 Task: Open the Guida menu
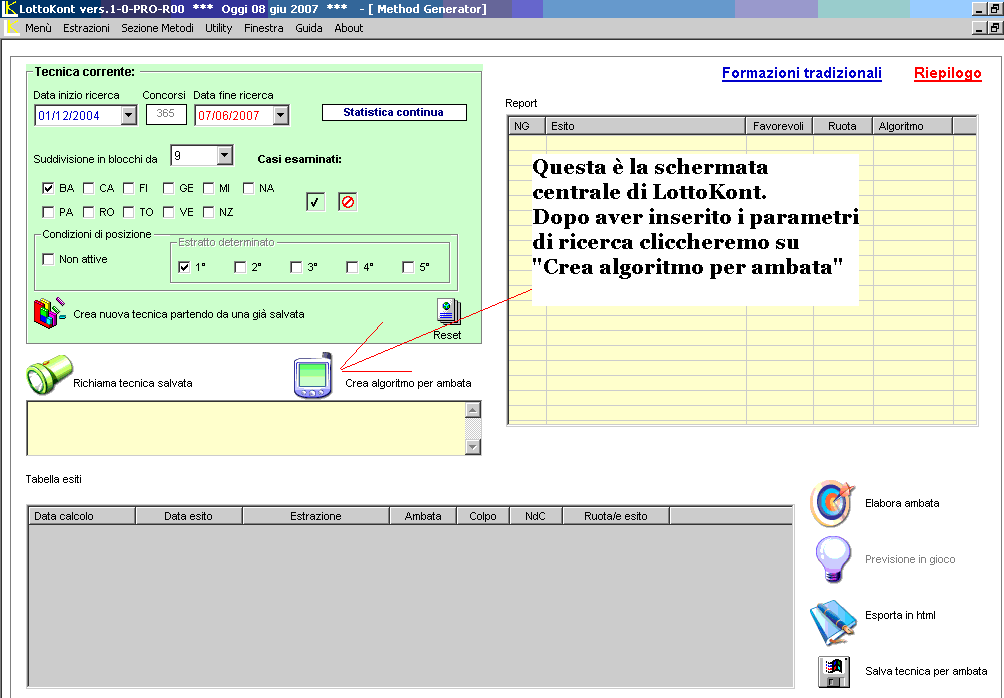pos(309,28)
